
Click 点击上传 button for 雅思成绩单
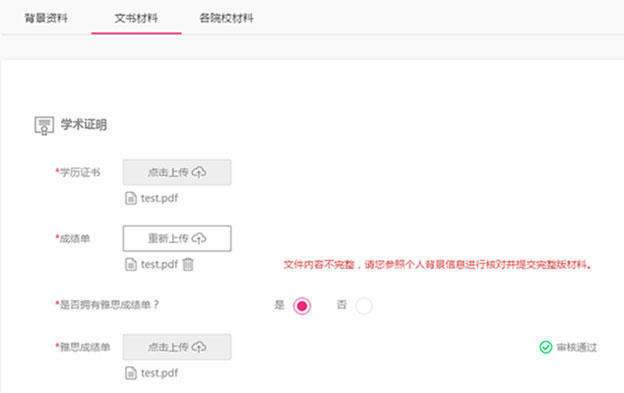[x=177, y=347]
